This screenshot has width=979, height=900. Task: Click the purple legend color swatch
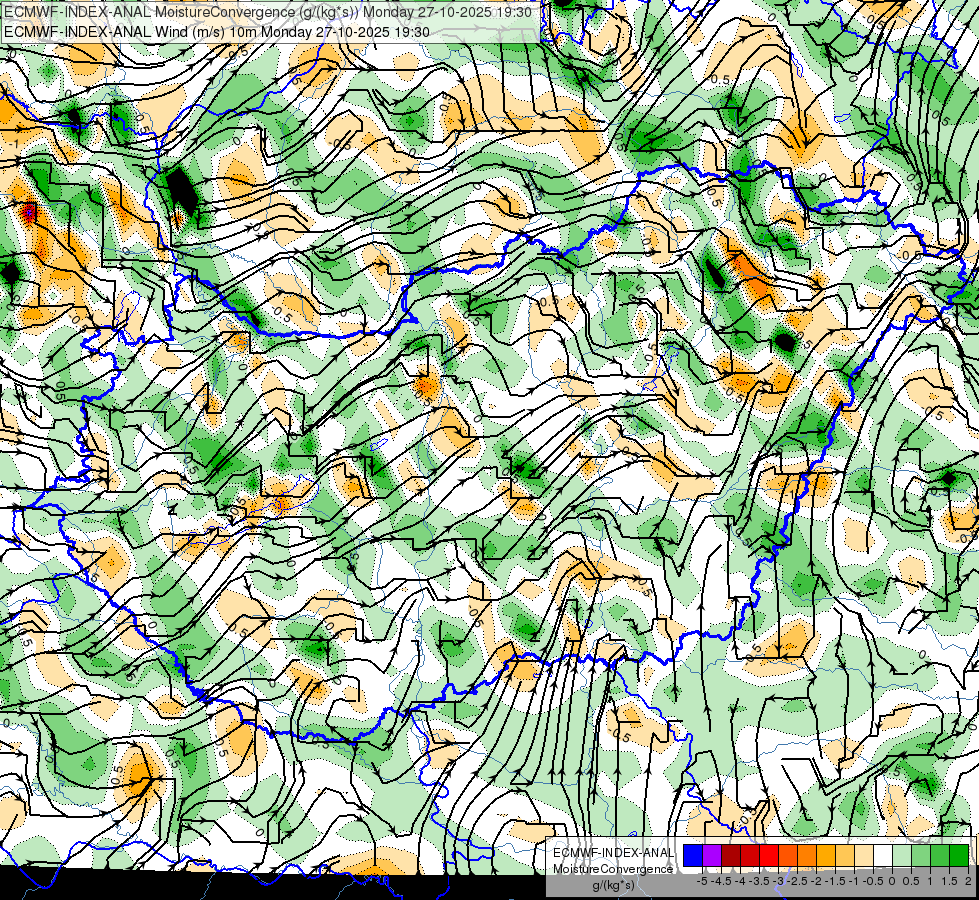(712, 855)
